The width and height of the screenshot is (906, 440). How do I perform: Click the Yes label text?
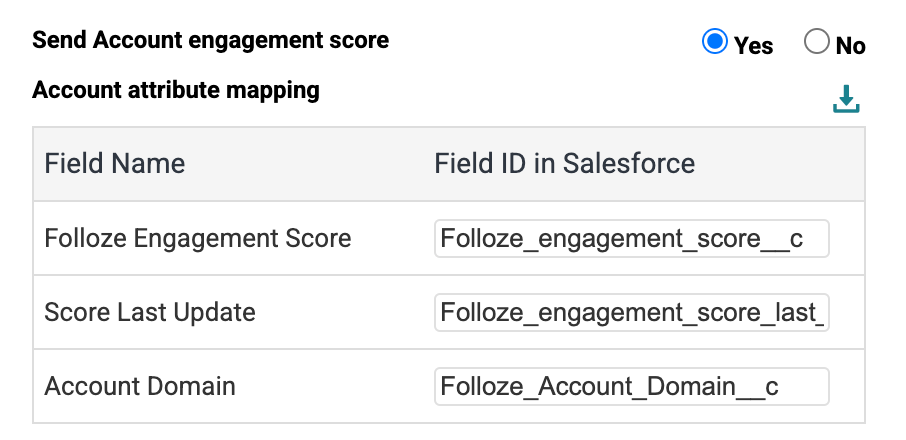point(753,45)
